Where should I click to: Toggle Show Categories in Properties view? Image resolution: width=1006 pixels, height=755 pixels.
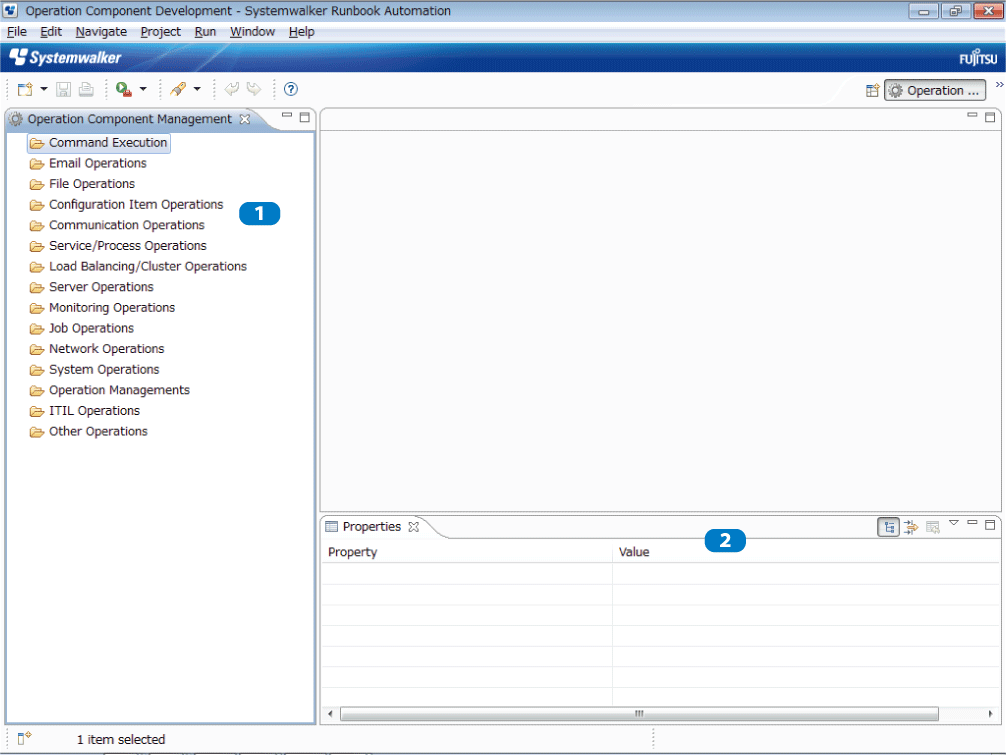click(889, 527)
